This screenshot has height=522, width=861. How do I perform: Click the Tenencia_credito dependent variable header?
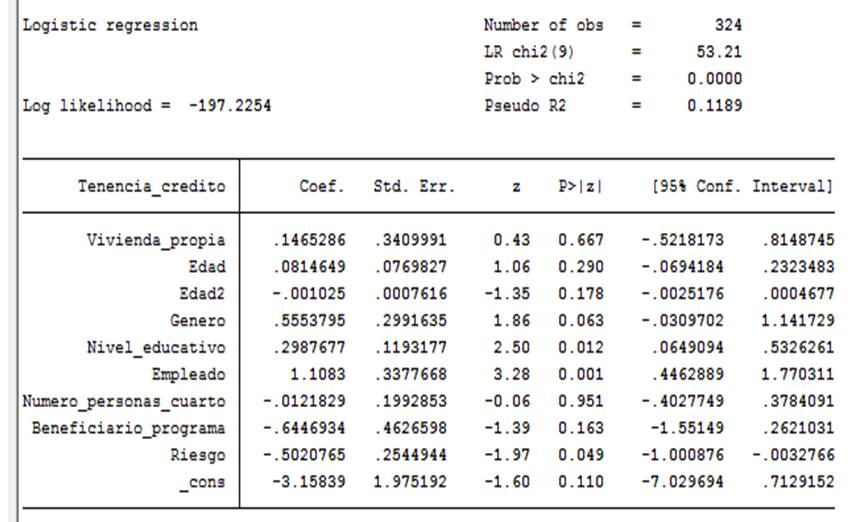click(152, 187)
